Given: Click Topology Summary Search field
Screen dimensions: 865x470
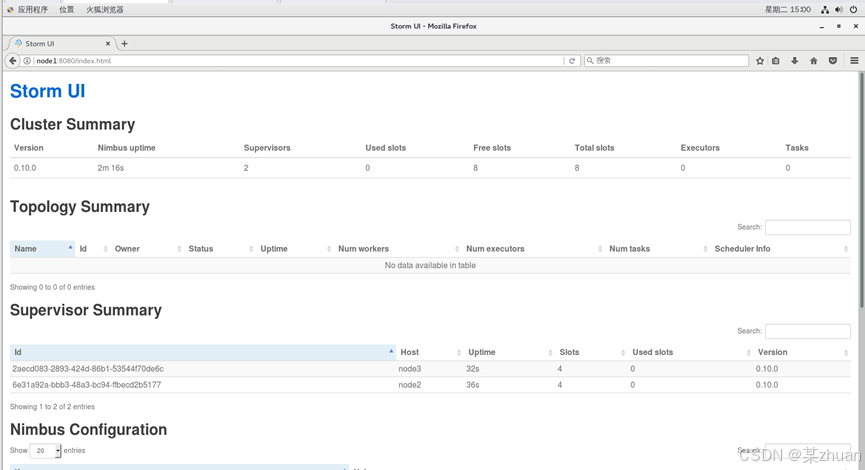Looking at the screenshot, I should [808, 227].
